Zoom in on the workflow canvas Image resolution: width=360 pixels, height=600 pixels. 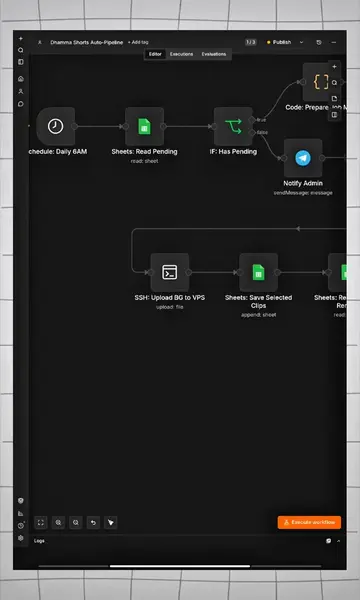click(58, 522)
